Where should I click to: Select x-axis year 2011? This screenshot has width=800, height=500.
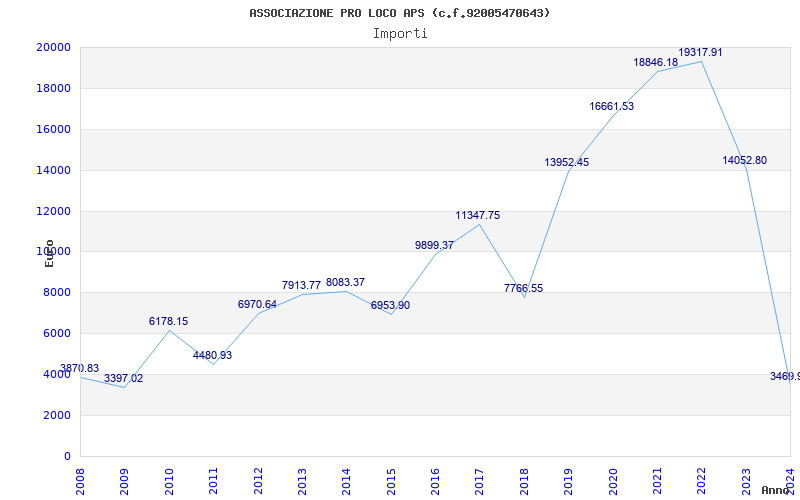click(x=213, y=481)
